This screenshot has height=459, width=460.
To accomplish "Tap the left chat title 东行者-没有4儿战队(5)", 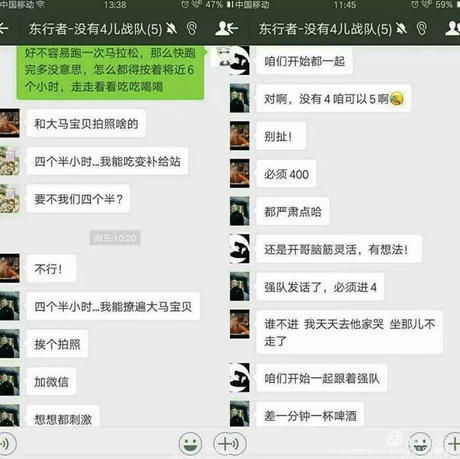I will point(95,29).
